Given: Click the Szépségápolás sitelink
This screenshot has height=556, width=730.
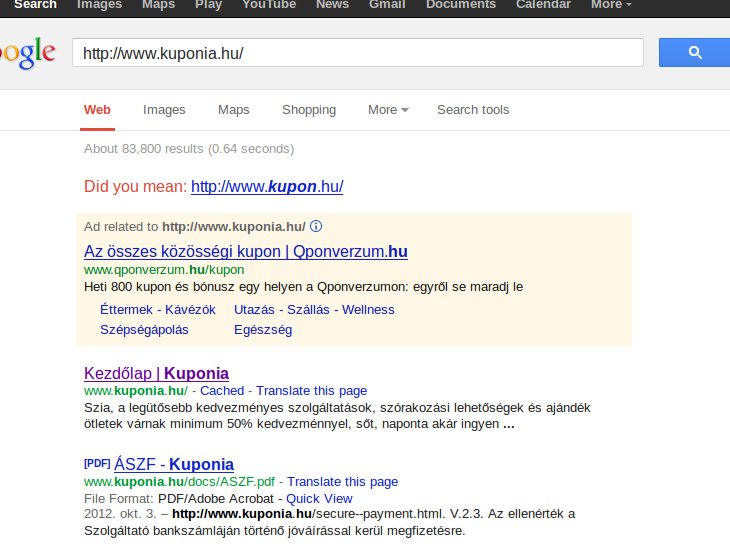Looking at the screenshot, I should pos(144,330).
